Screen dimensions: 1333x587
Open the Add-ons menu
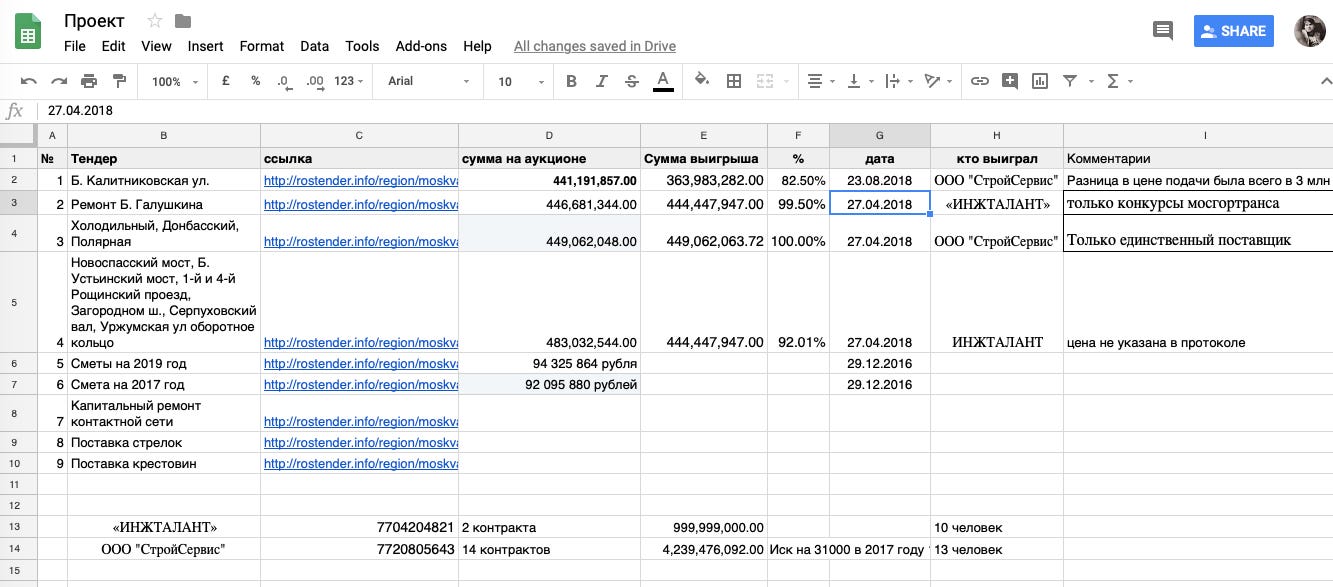[421, 46]
